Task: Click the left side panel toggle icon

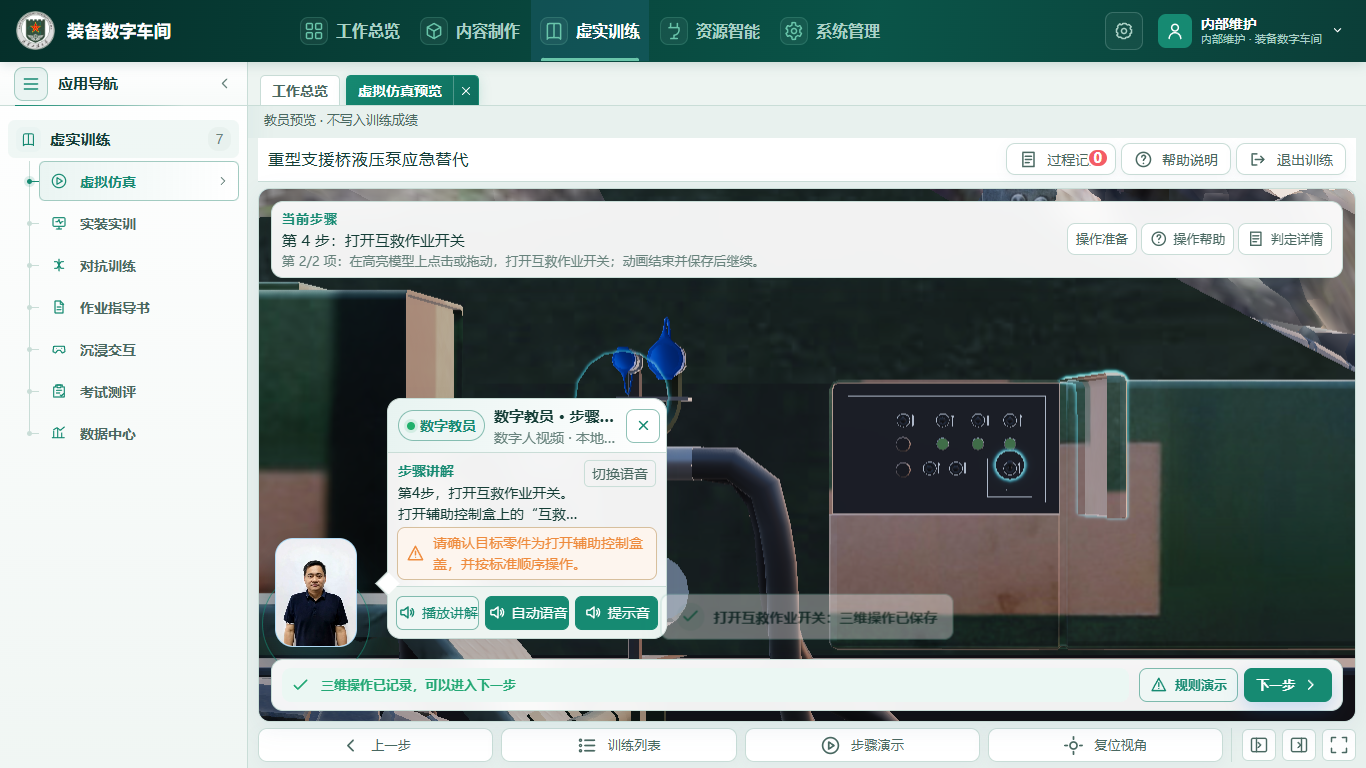Action: point(1259,745)
